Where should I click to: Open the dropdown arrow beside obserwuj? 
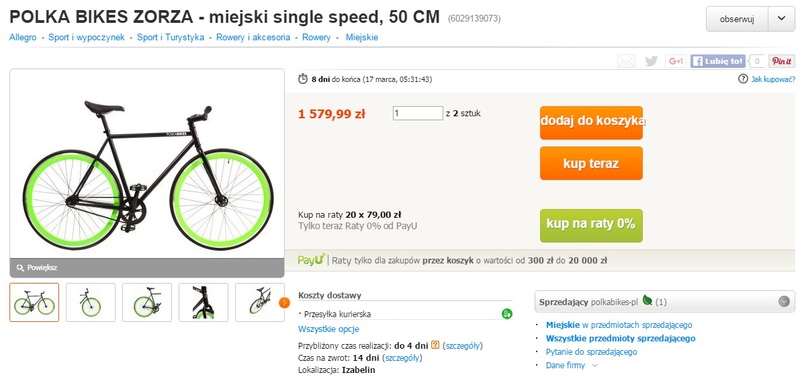tap(782, 19)
